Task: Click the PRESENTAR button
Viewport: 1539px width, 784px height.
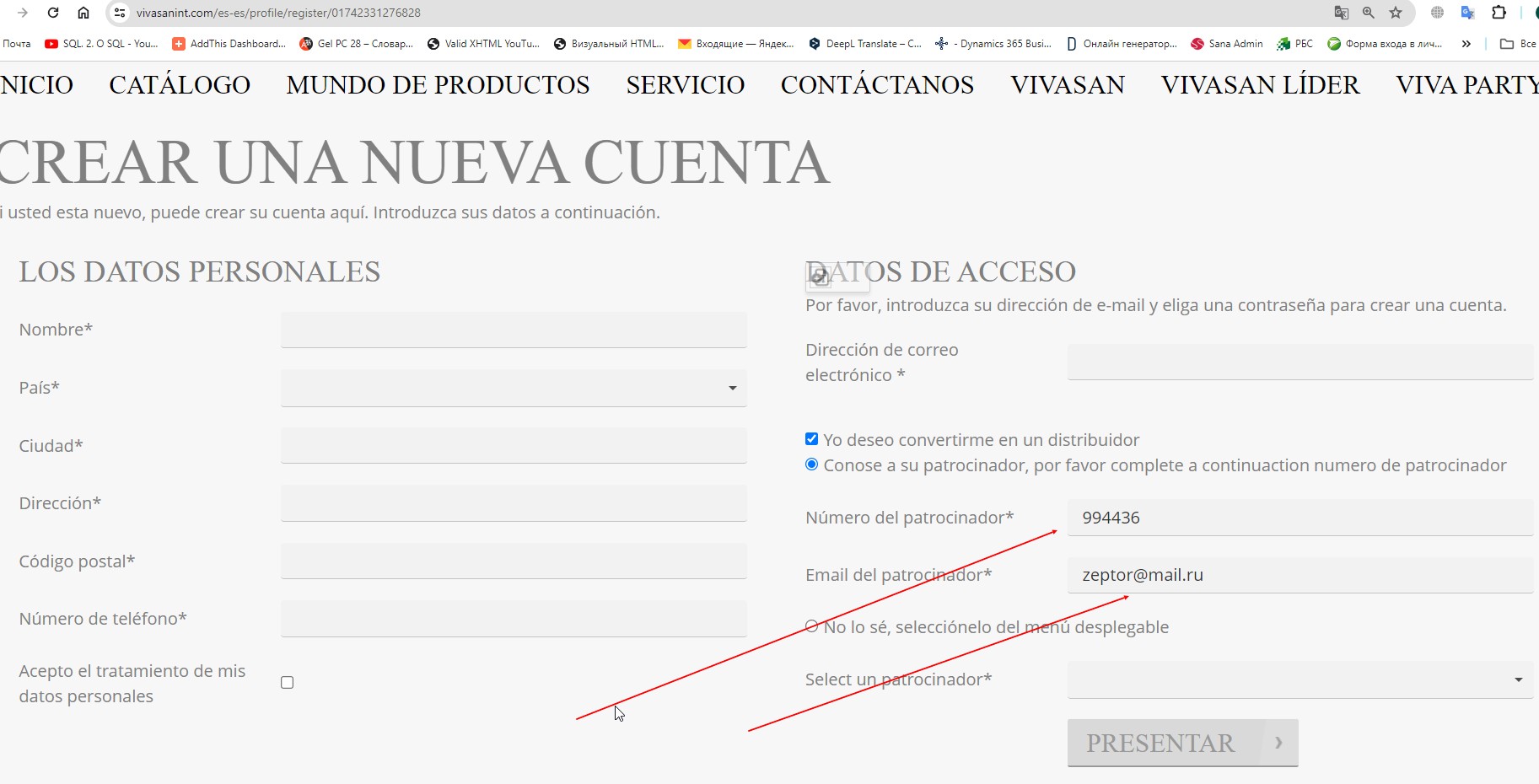Action: pyautogui.click(x=1182, y=743)
